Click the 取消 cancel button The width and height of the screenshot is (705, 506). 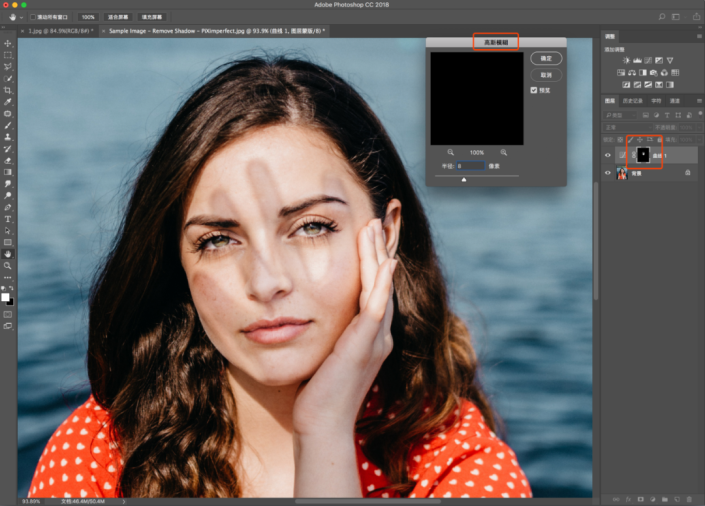coord(546,74)
